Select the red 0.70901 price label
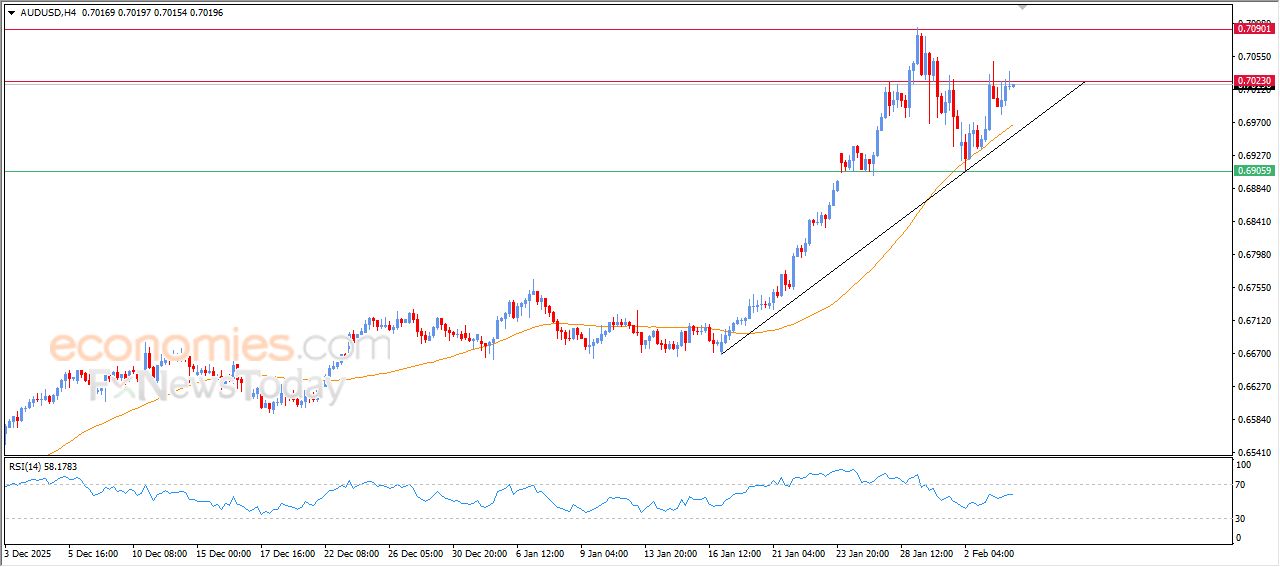The width and height of the screenshot is (1280, 567). (x=1254, y=29)
